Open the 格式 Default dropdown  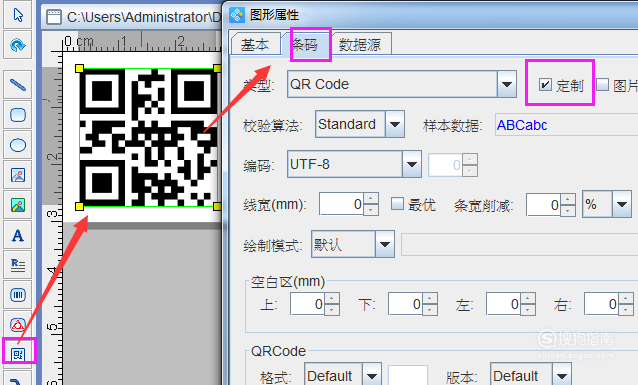(x=371, y=376)
